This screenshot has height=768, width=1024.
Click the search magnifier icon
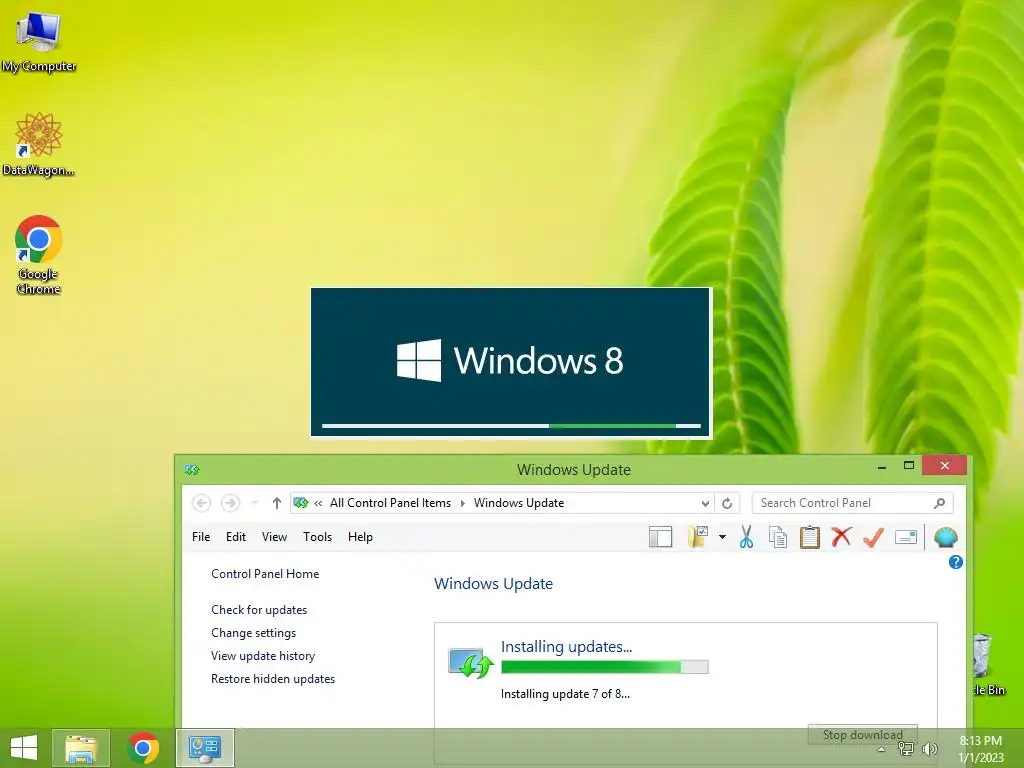pyautogui.click(x=940, y=503)
